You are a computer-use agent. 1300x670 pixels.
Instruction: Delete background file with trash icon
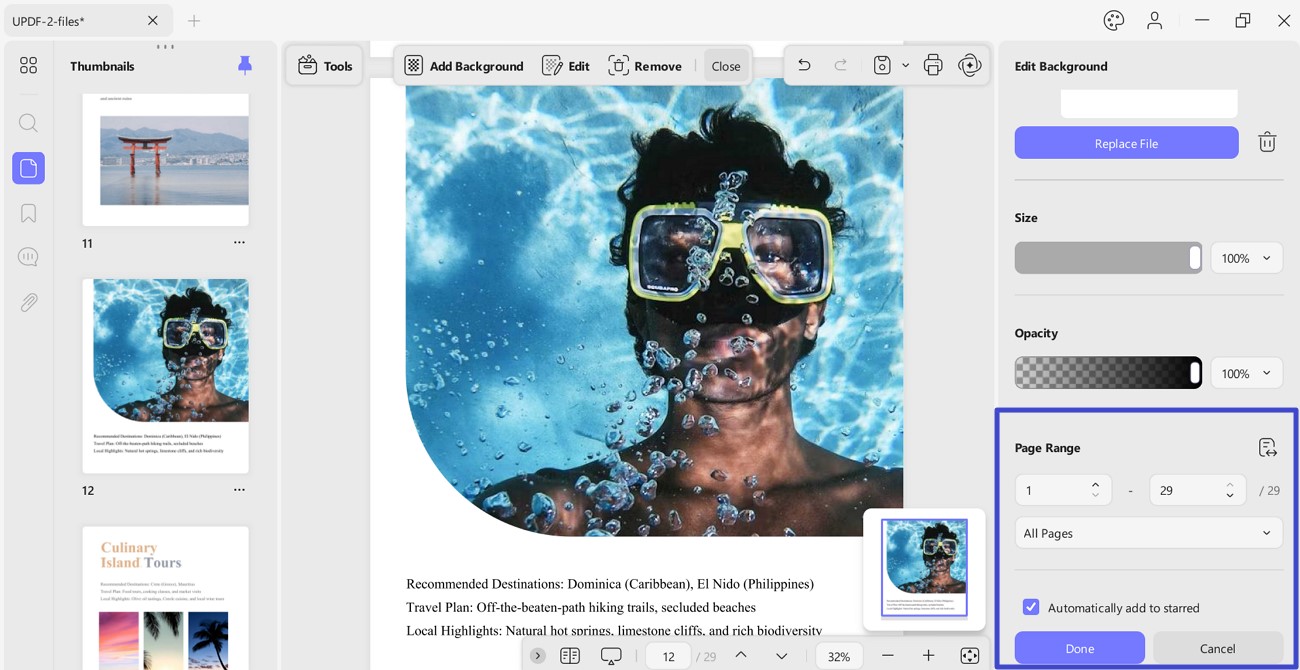pos(1267,142)
